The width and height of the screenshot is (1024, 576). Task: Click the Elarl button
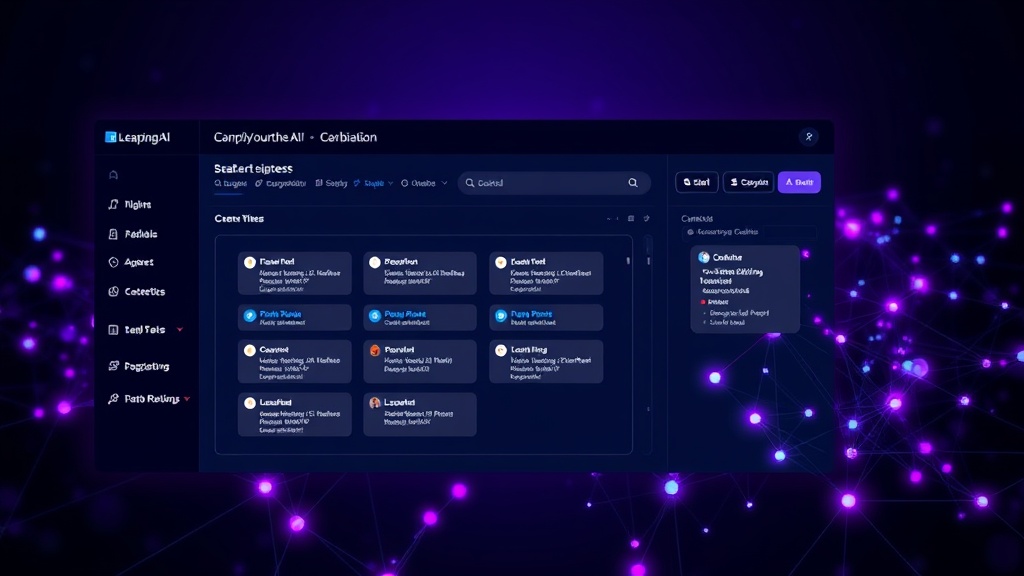click(x=697, y=182)
